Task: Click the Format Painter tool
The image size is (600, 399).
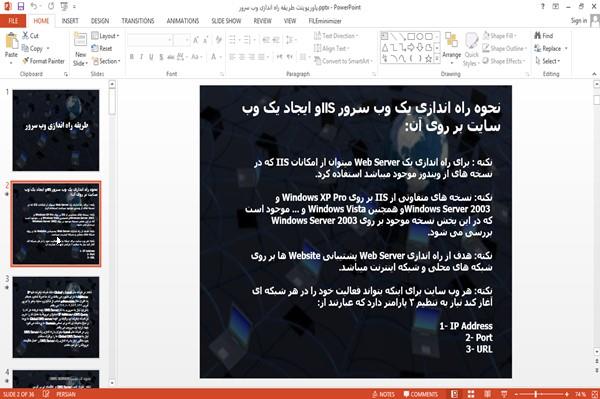Action: click(43, 61)
